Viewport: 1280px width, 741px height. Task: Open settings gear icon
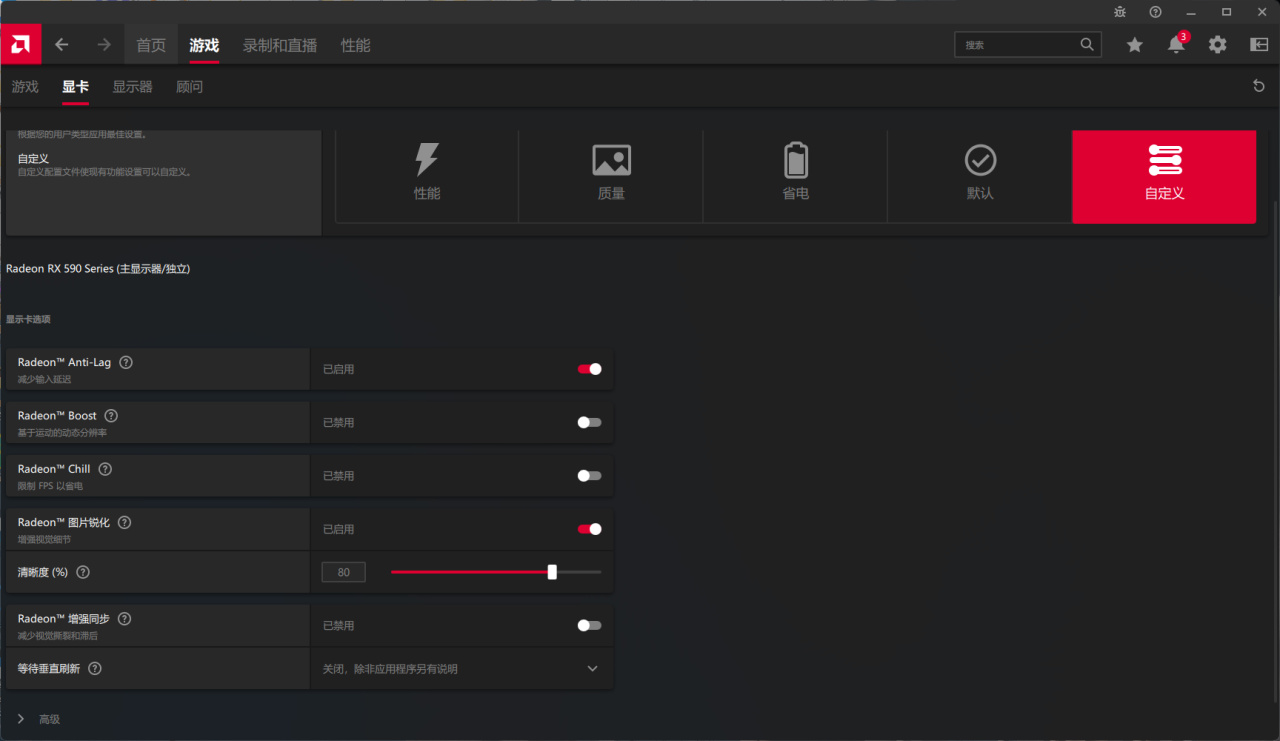click(x=1217, y=45)
